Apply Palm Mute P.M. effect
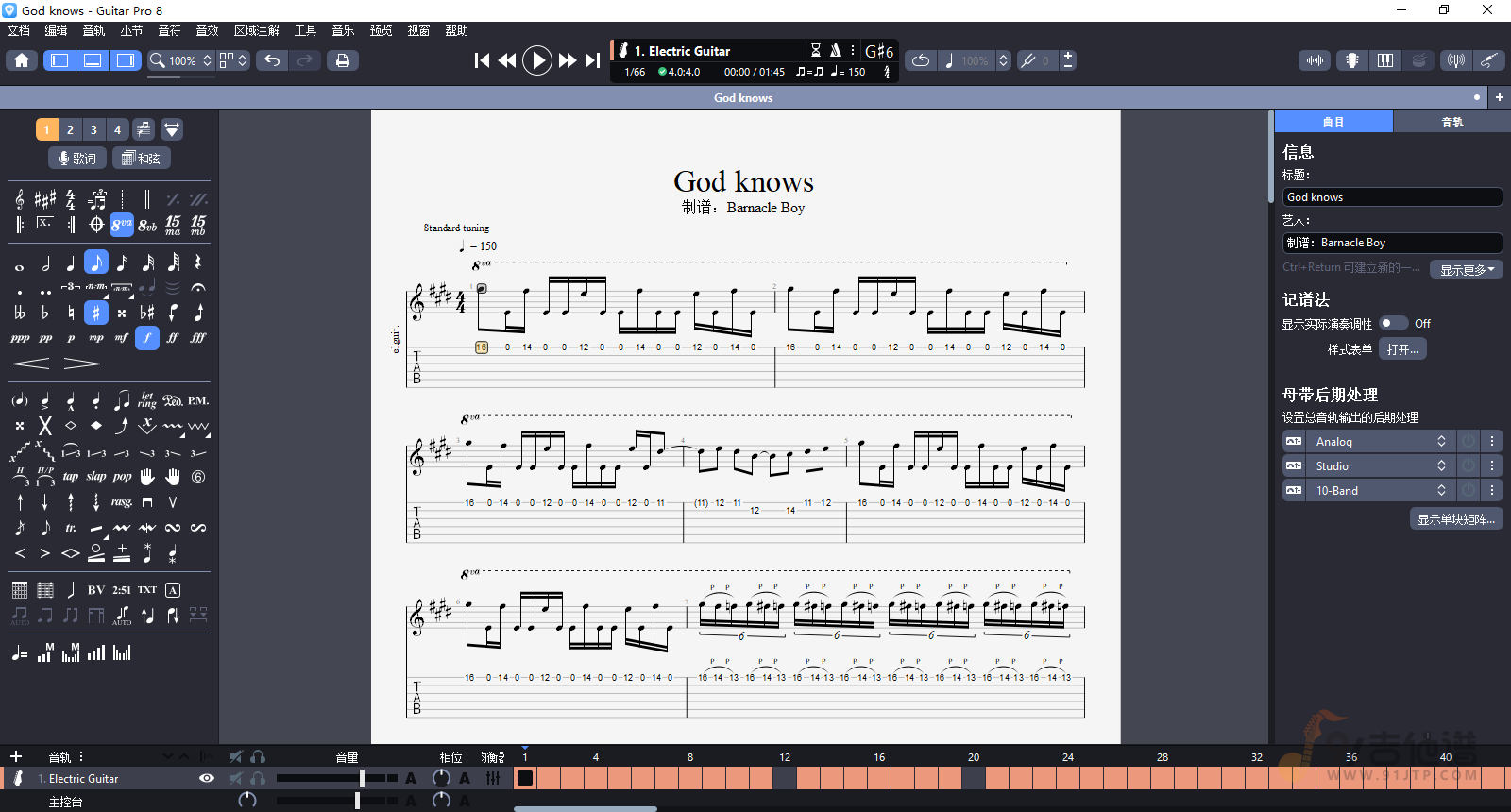1511x812 pixels. [198, 400]
